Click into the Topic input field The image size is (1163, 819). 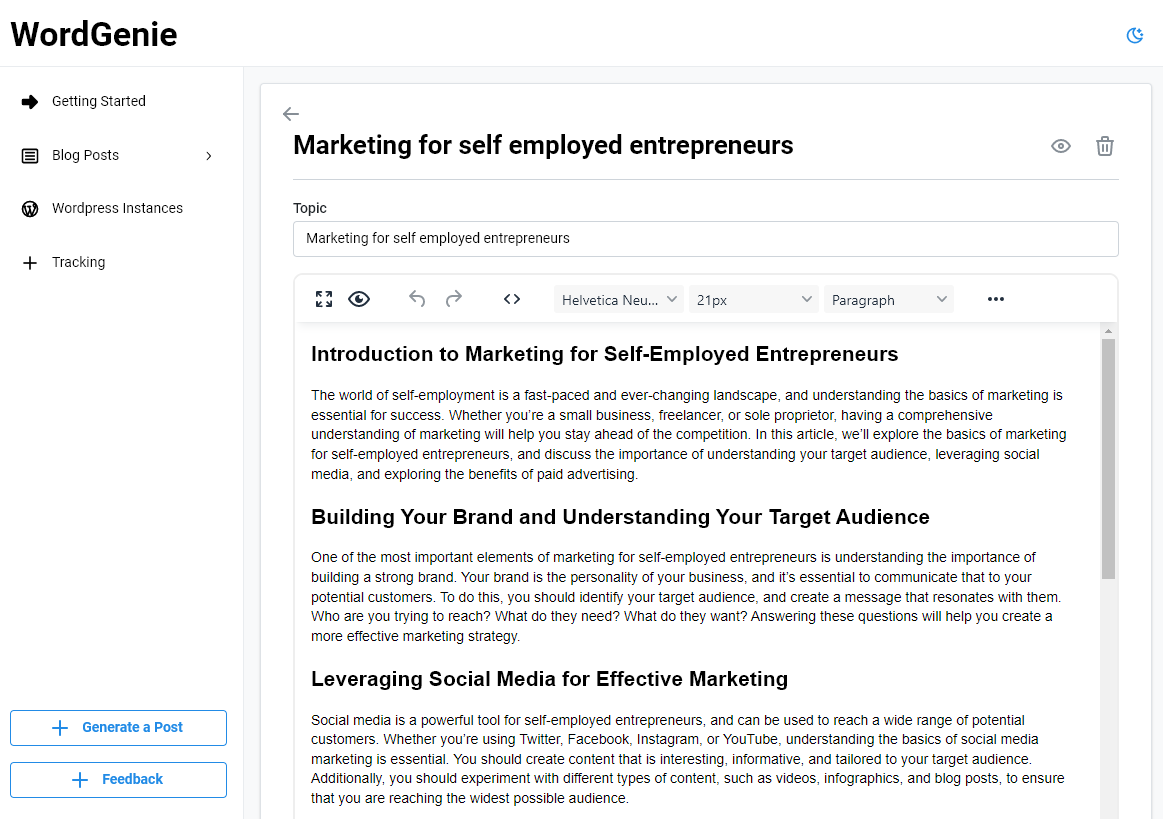pos(705,239)
